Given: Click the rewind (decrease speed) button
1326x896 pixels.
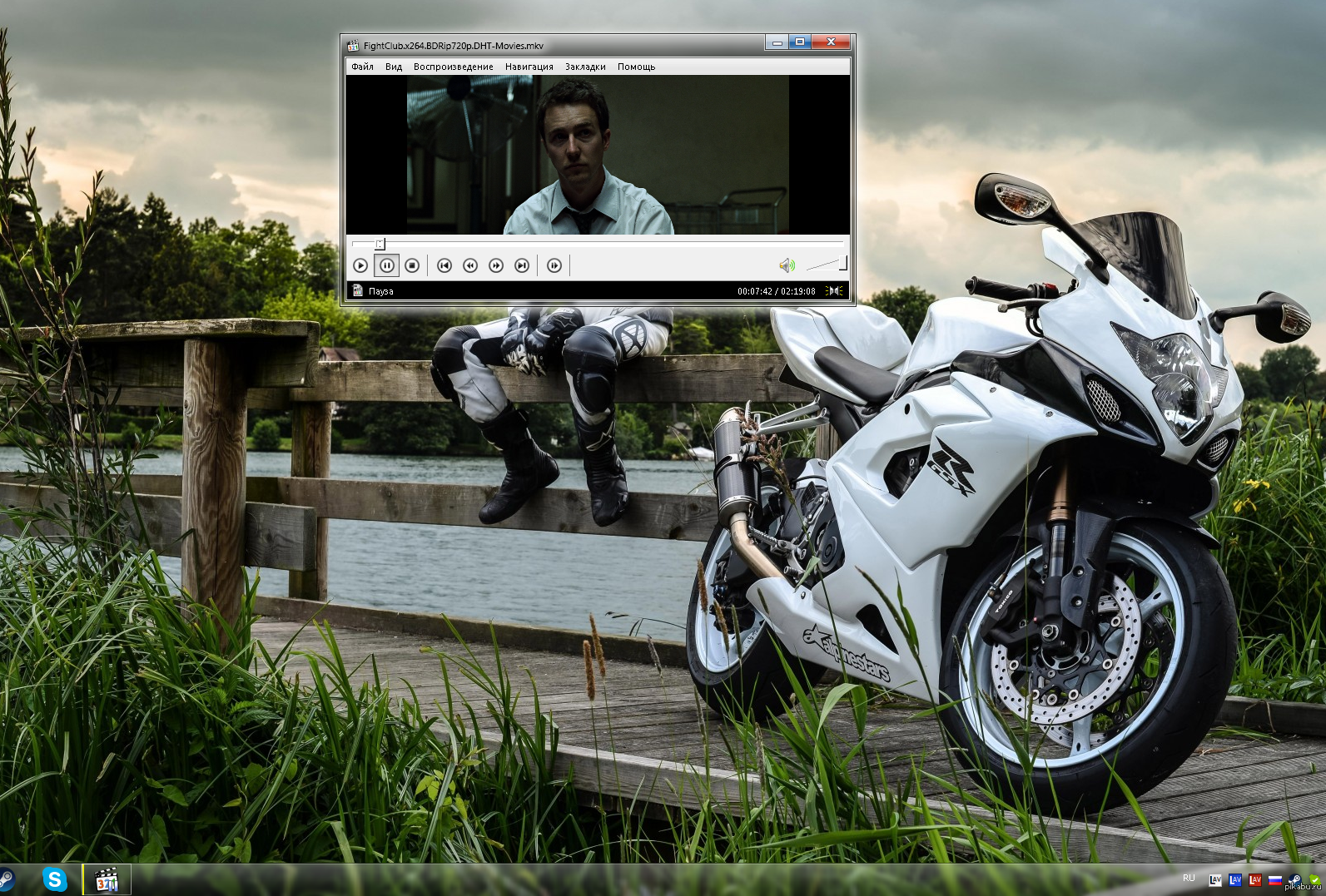Looking at the screenshot, I should pyautogui.click(x=470, y=265).
